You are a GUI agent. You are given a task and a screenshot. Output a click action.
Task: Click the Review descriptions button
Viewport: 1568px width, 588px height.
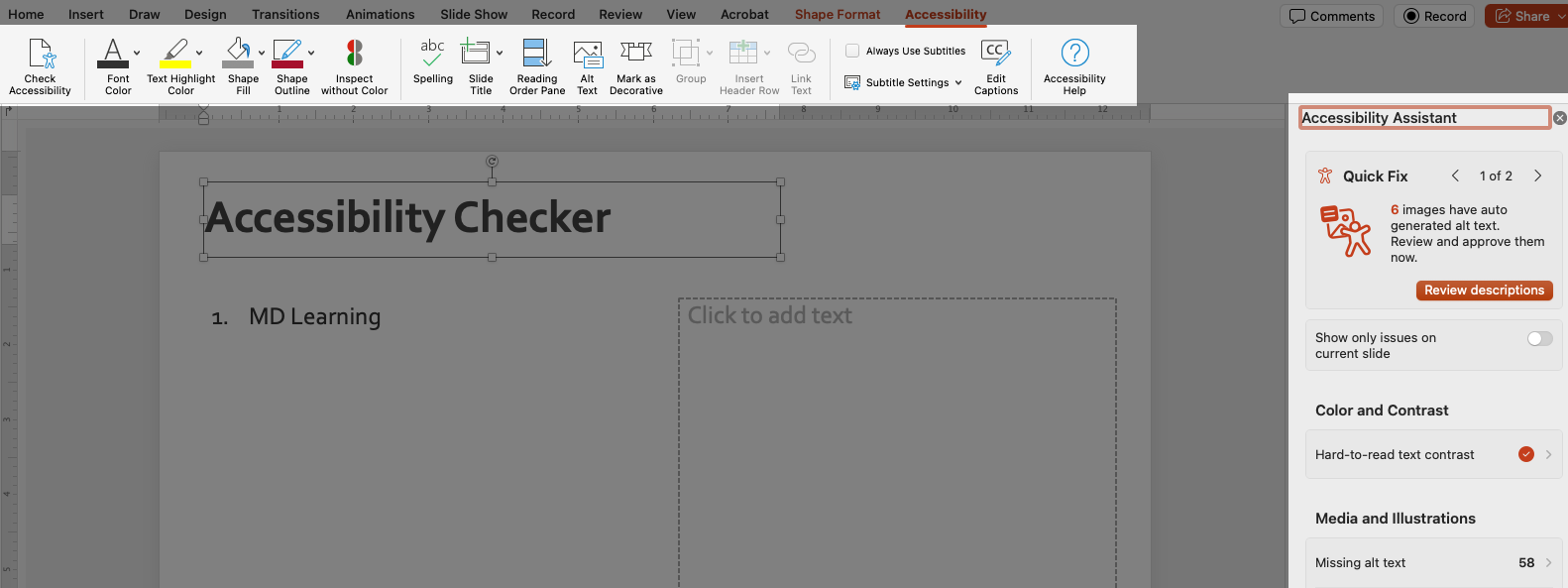point(1484,291)
